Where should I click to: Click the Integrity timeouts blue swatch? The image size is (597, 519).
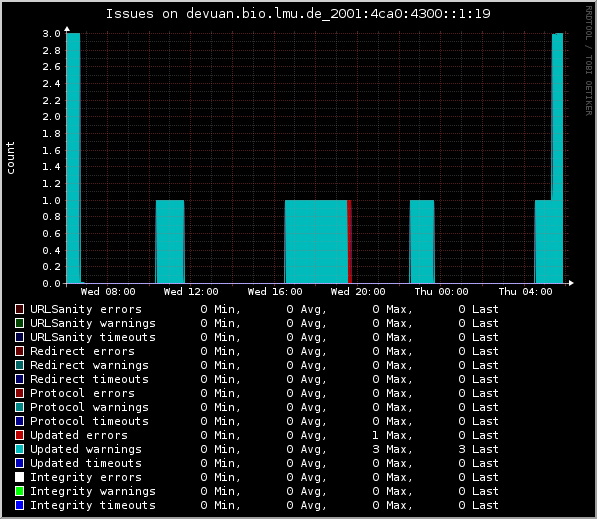[19, 505]
